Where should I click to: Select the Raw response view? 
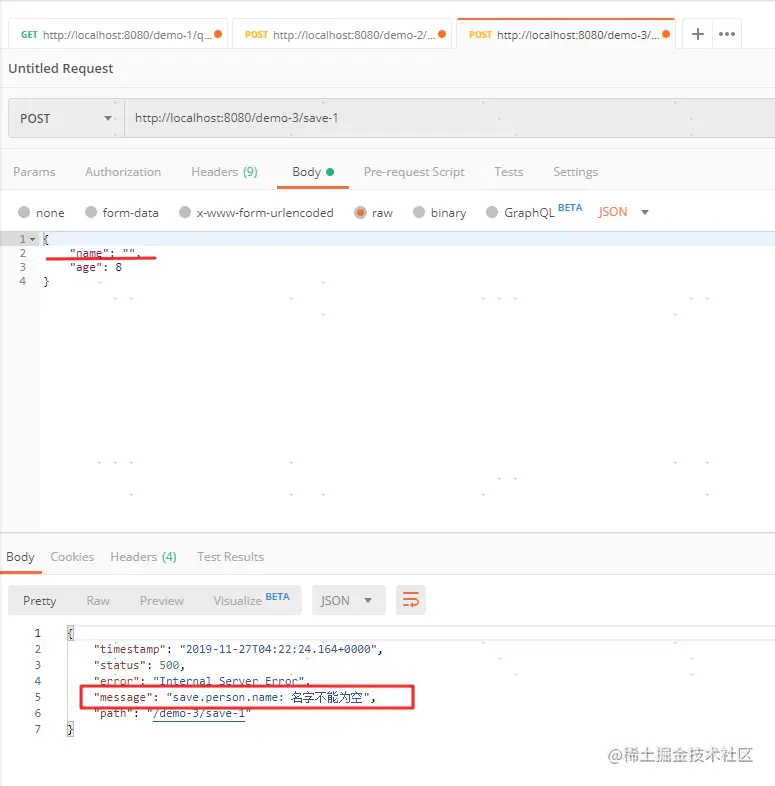pos(98,601)
